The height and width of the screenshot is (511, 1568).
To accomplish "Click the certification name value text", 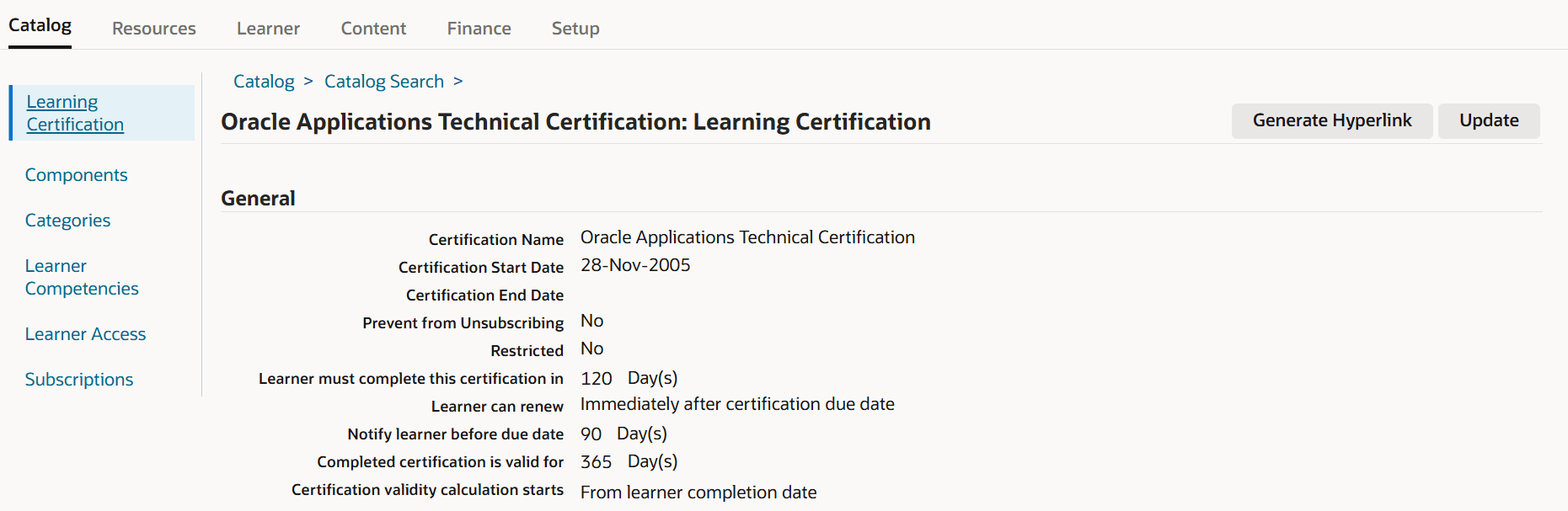I will tap(747, 237).
